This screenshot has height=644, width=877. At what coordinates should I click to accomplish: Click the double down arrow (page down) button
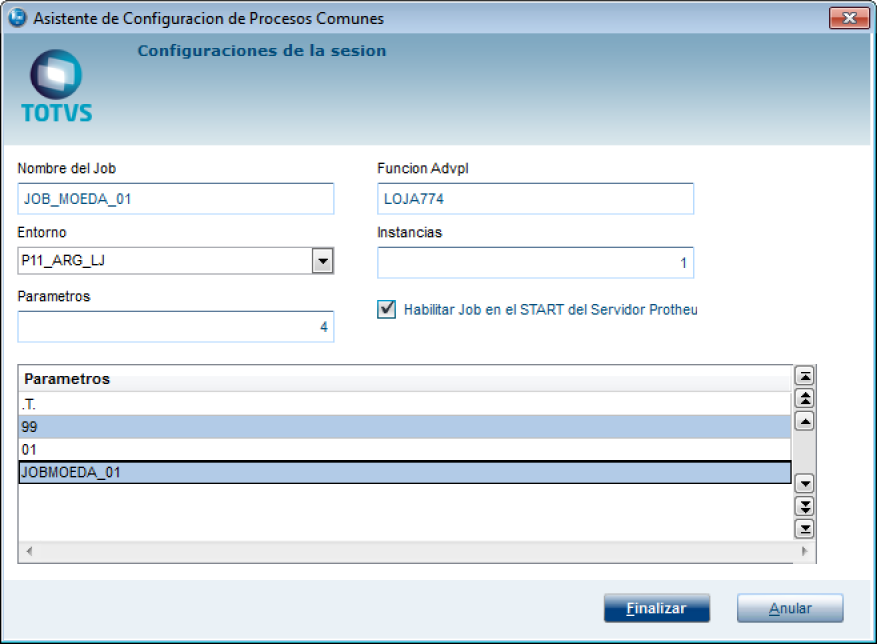coord(803,506)
